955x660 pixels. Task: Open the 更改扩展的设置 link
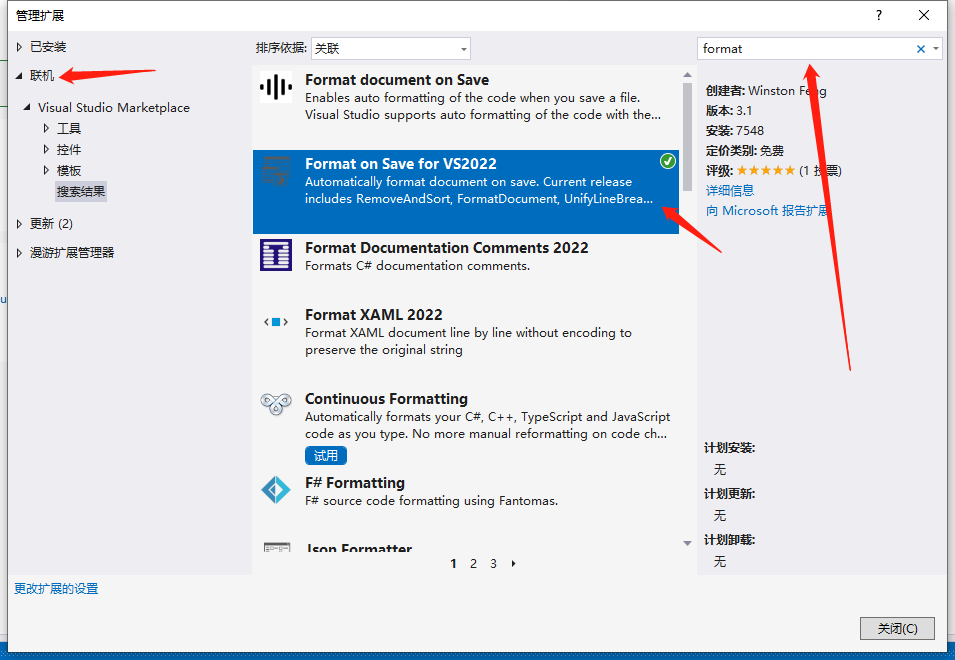(56, 589)
